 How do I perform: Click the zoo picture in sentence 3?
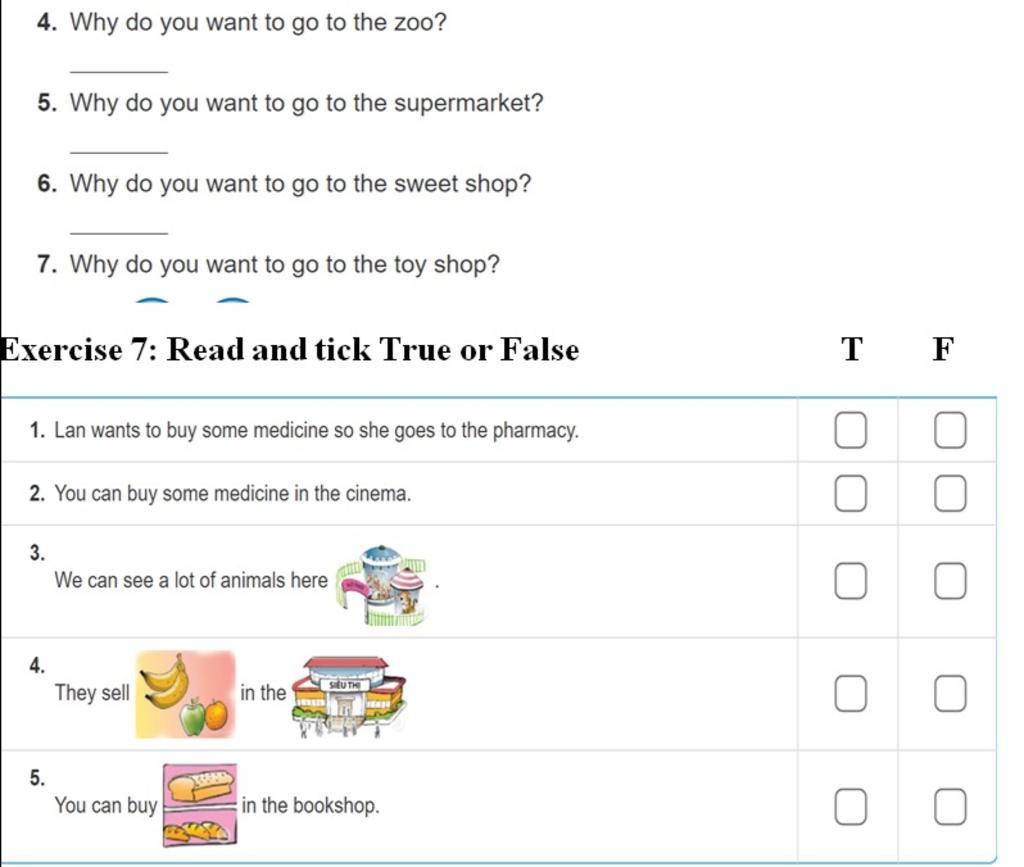[x=381, y=586]
